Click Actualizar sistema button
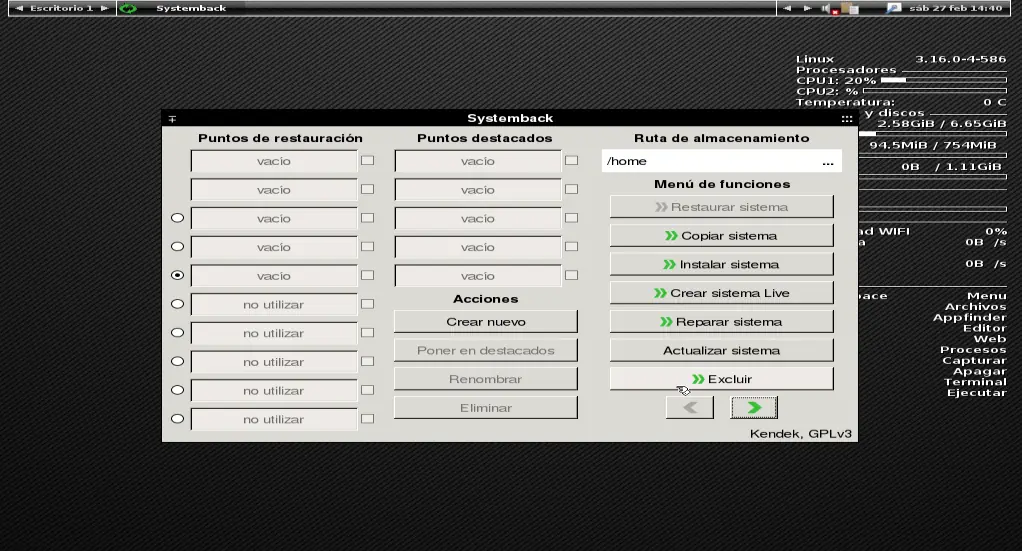1022x551 pixels. [722, 350]
